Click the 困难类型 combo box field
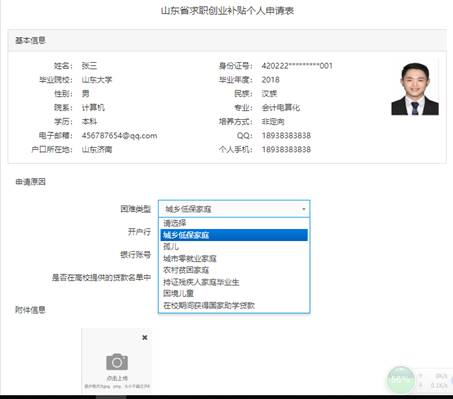This screenshot has height=399, width=453. pos(234,209)
